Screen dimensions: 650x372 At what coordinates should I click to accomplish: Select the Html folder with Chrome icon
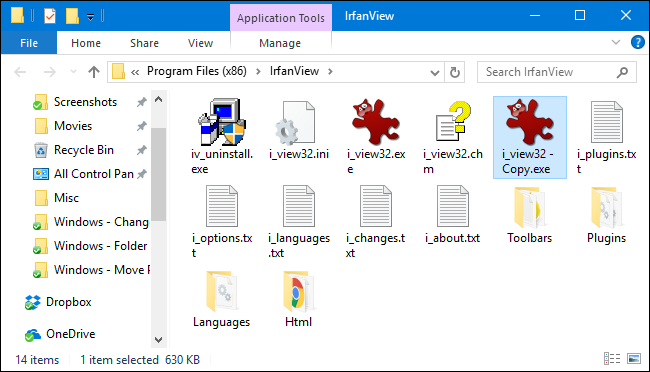pos(298,292)
